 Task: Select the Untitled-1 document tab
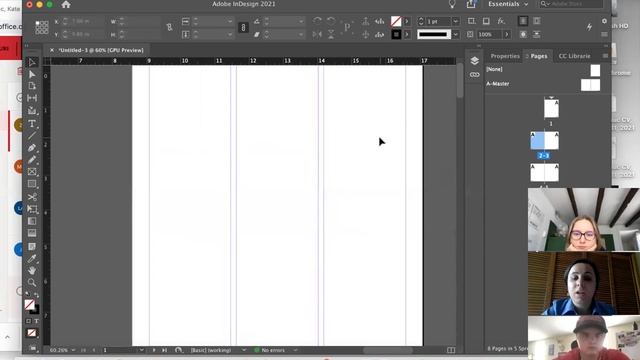pyautogui.click(x=101, y=50)
